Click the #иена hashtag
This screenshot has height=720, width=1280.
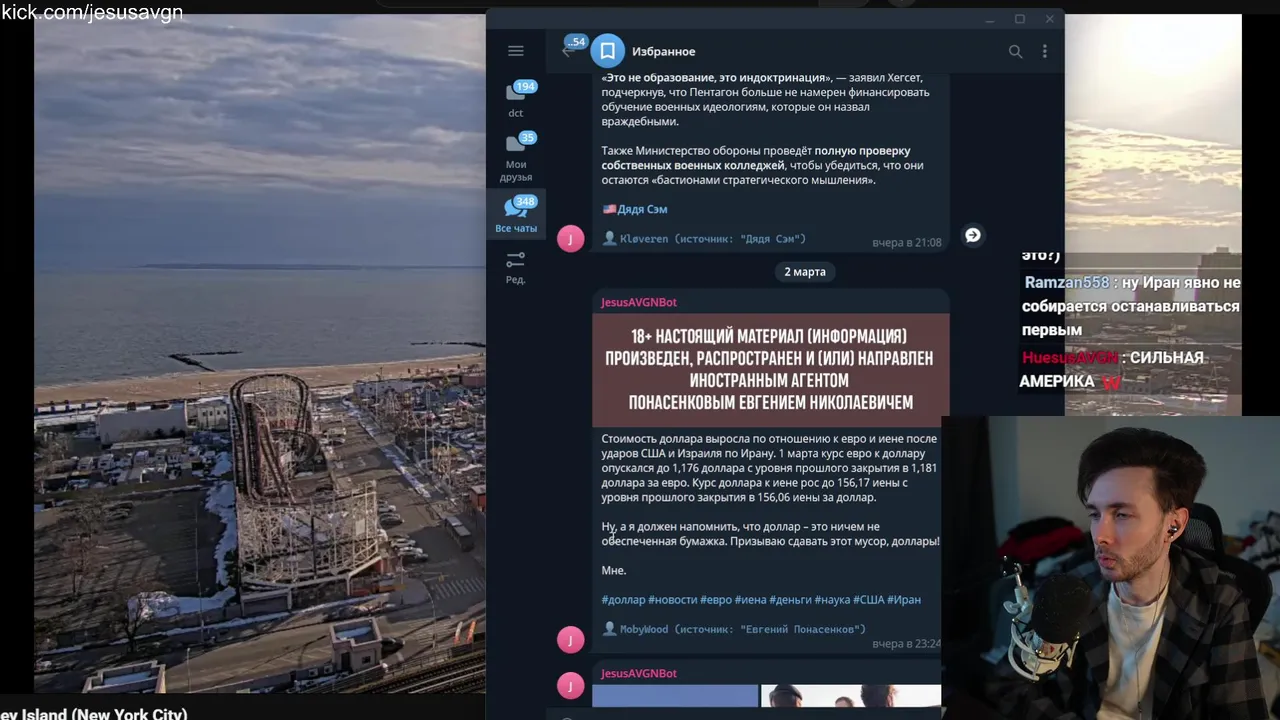[x=750, y=599]
